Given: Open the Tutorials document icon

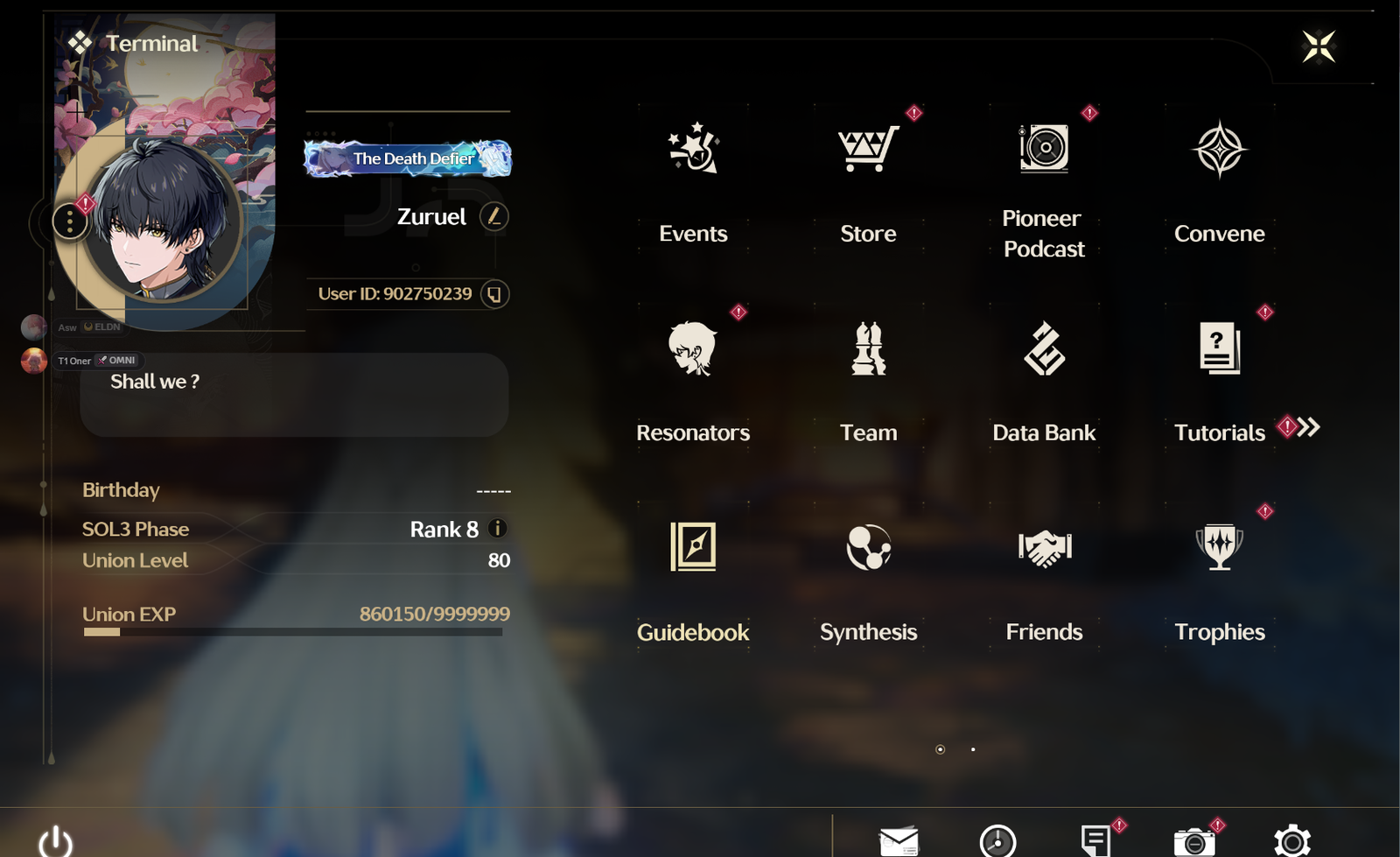Looking at the screenshot, I should click(1220, 348).
